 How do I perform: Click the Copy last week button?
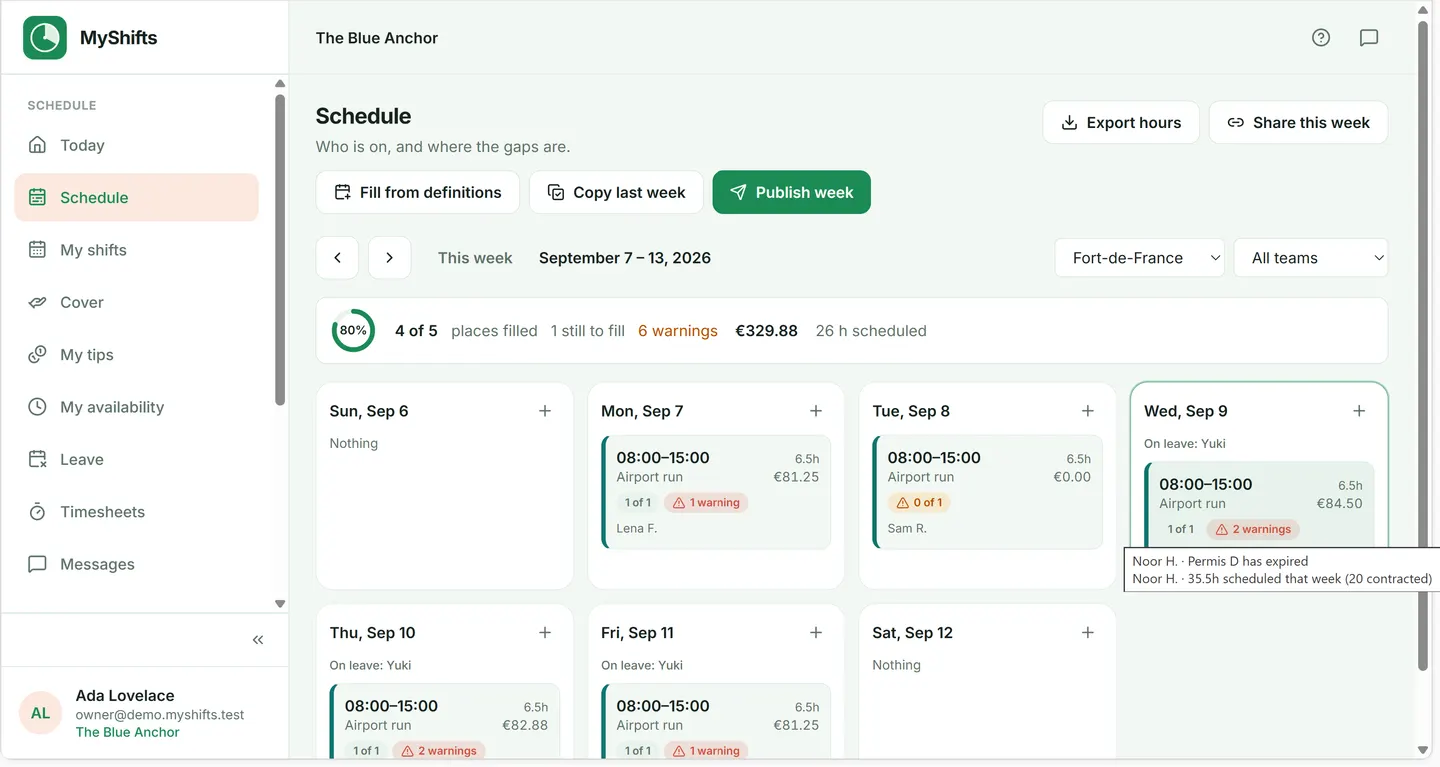pos(616,192)
